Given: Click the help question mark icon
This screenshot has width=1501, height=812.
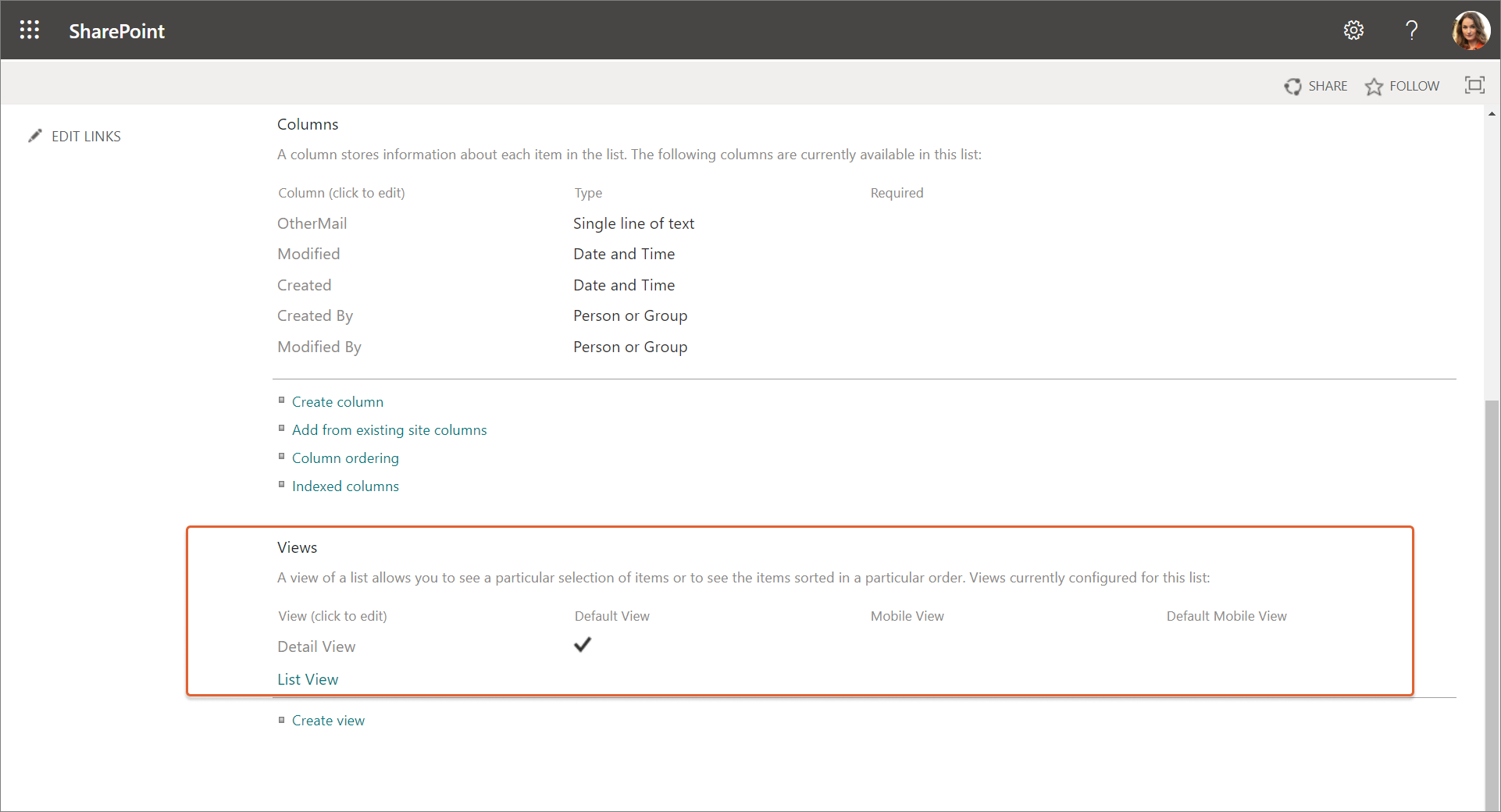Looking at the screenshot, I should (1411, 30).
